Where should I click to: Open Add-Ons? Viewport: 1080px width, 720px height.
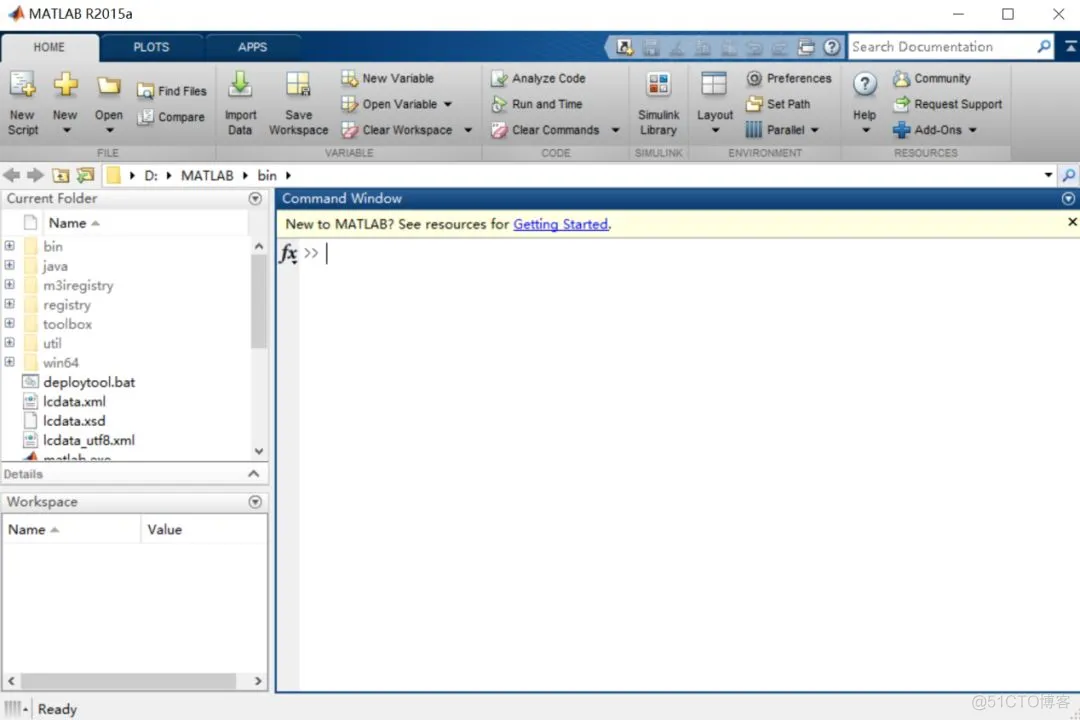click(x=935, y=130)
